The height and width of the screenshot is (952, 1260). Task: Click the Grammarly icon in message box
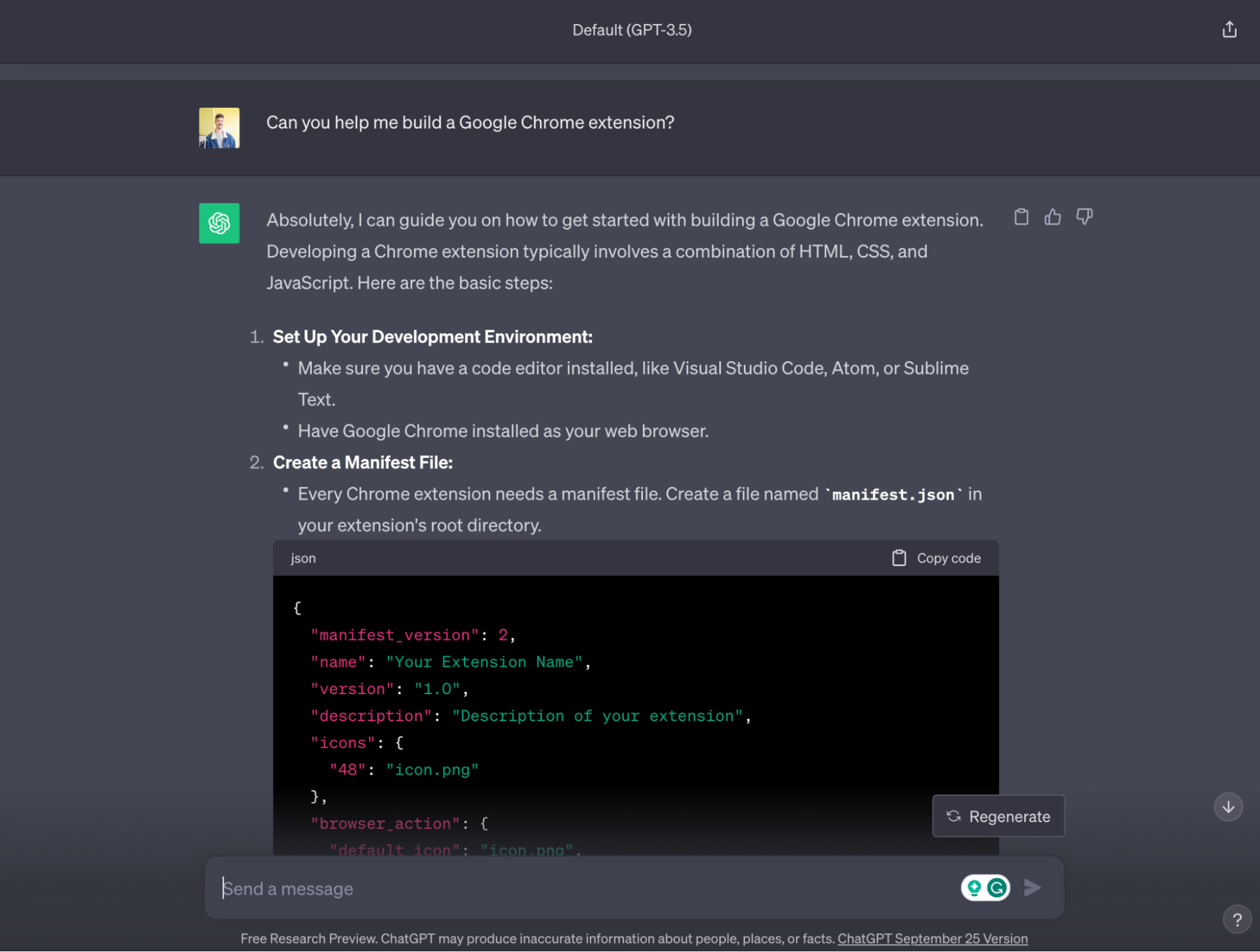[997, 888]
